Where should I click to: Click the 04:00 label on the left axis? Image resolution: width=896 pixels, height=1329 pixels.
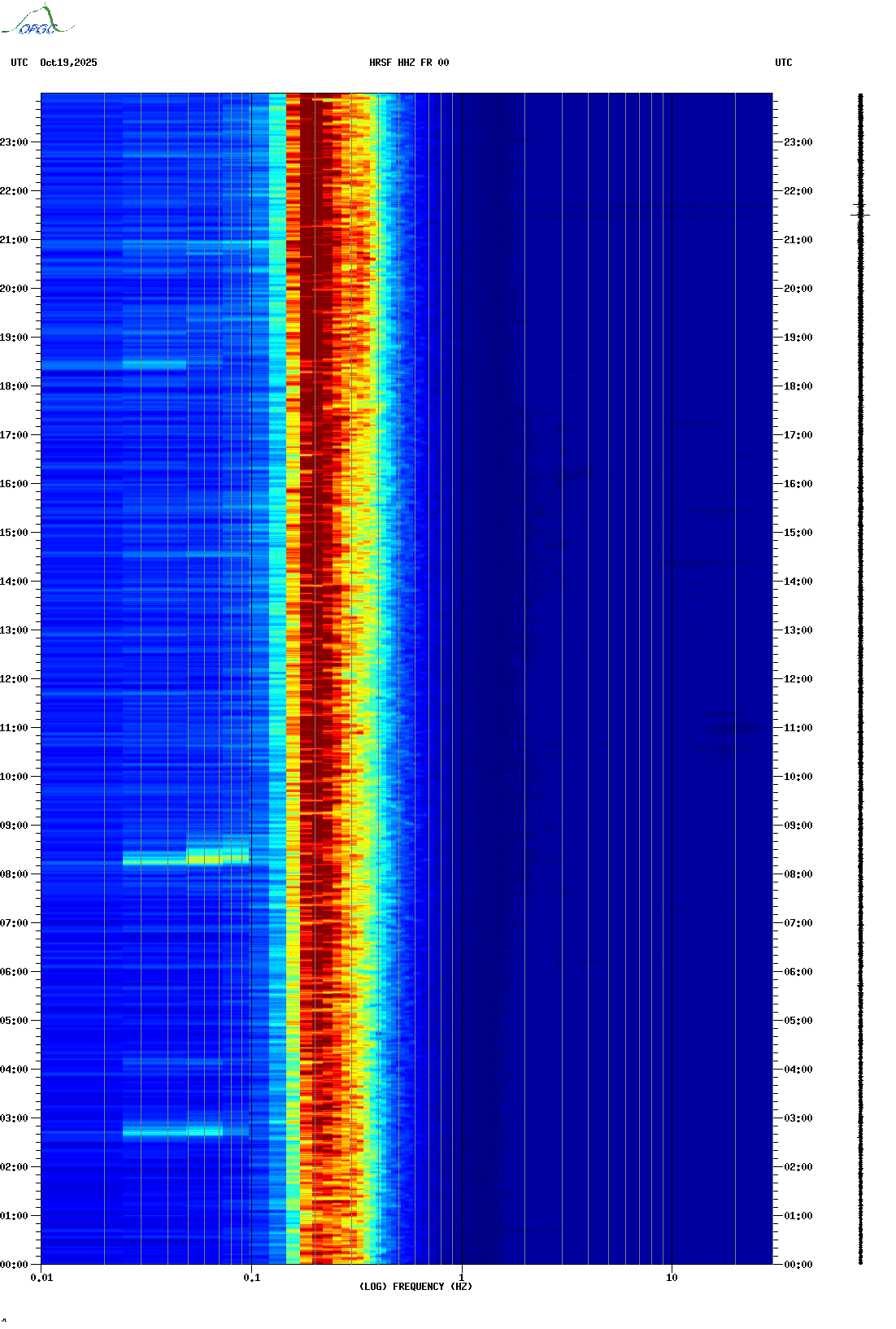14,1070
